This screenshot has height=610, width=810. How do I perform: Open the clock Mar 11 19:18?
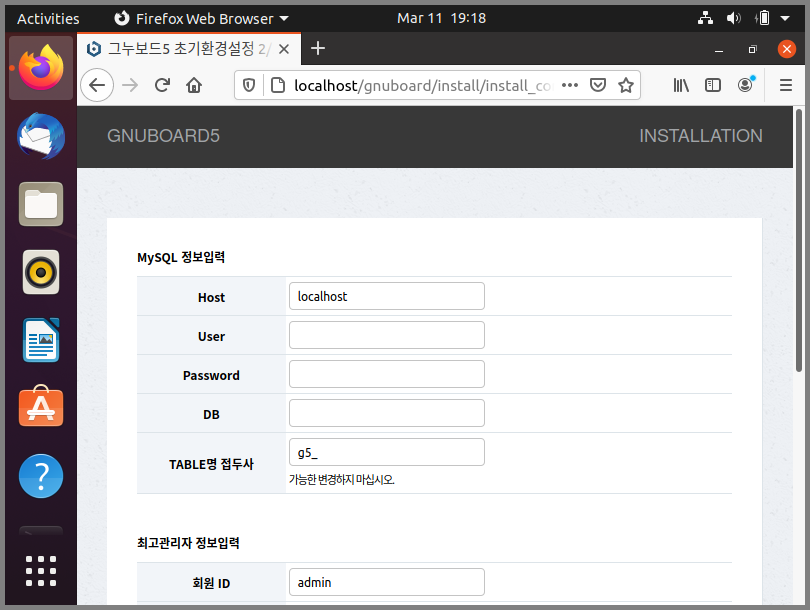pos(441,18)
